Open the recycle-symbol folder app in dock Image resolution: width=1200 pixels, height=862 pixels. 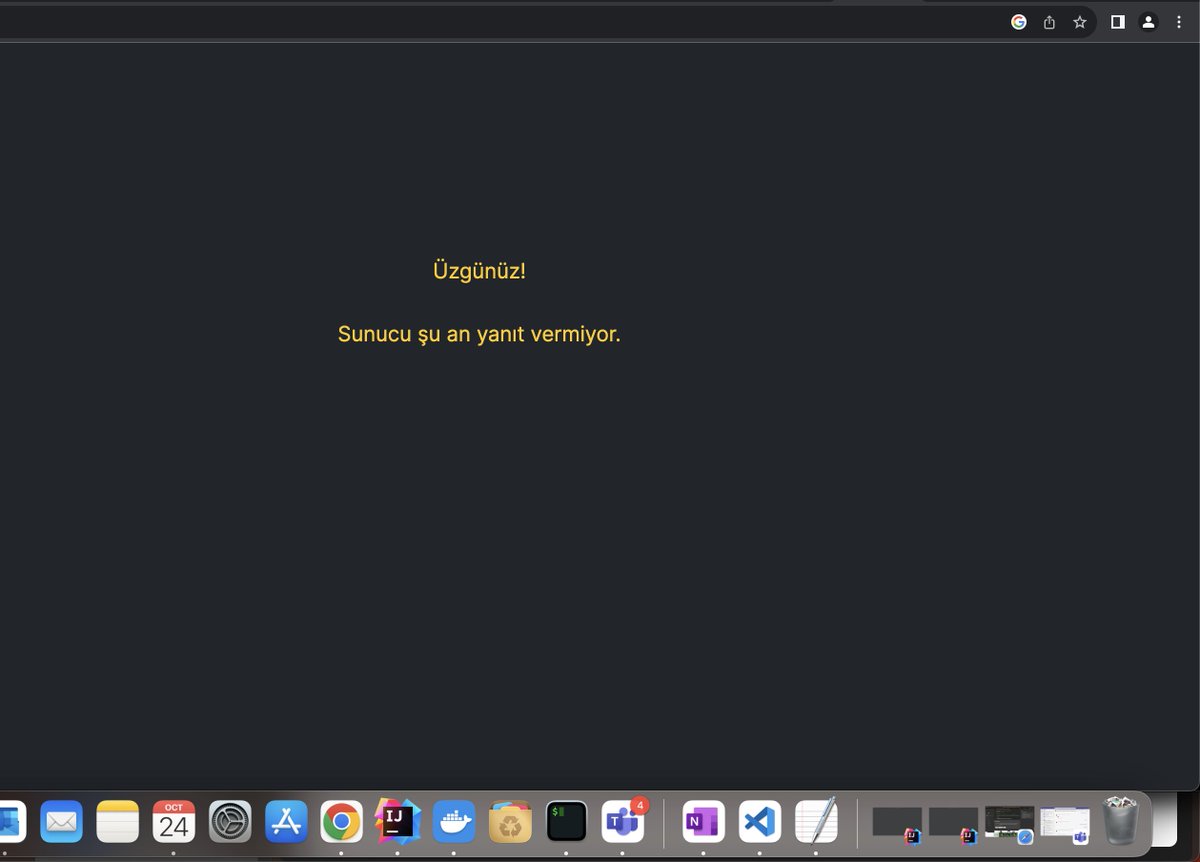(x=510, y=822)
